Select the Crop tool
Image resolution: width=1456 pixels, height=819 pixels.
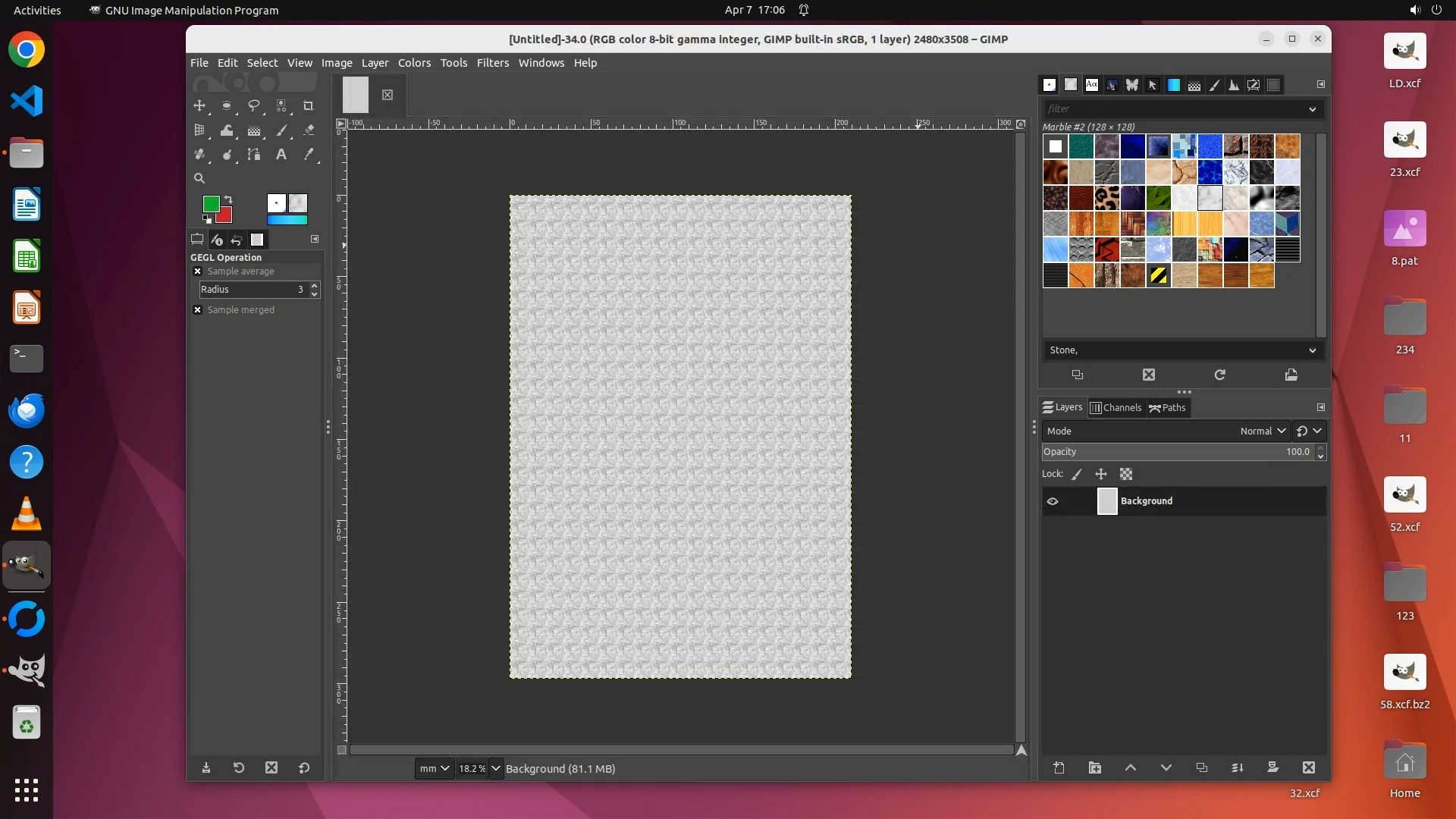pos(308,106)
